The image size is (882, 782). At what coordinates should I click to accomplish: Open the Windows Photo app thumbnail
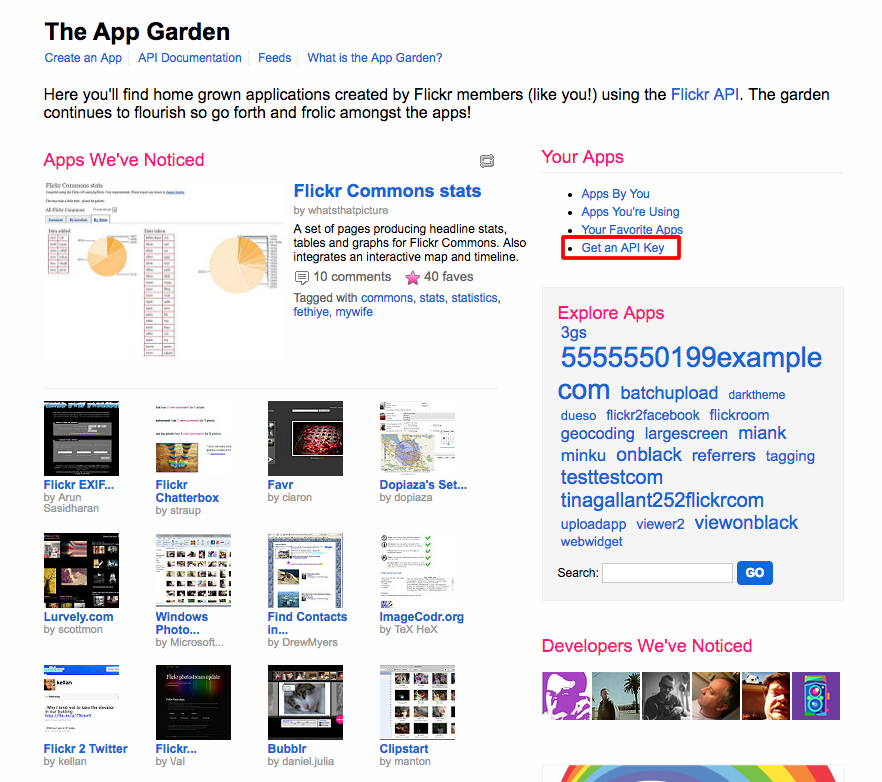194,570
